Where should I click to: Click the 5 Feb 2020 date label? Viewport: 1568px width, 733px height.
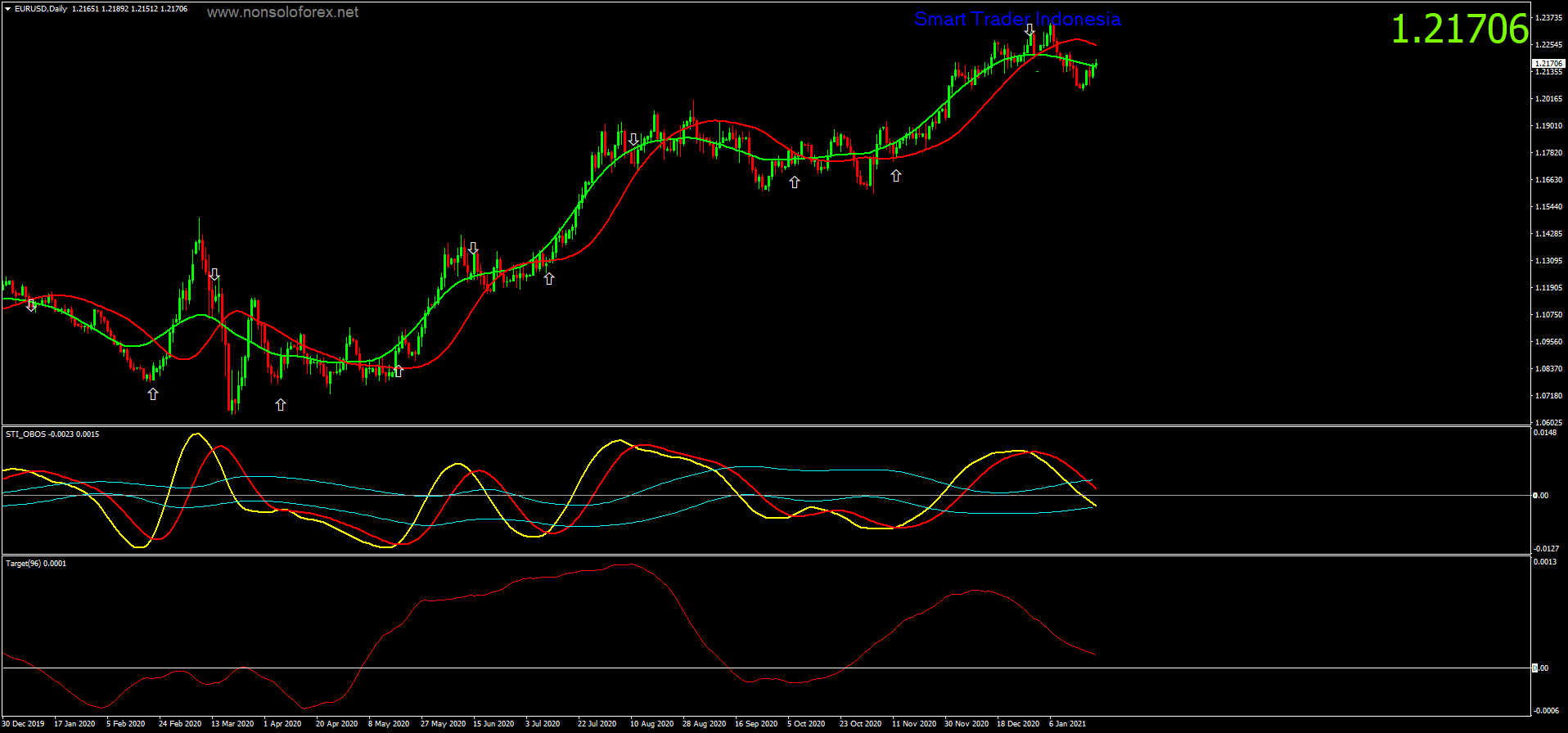(126, 724)
